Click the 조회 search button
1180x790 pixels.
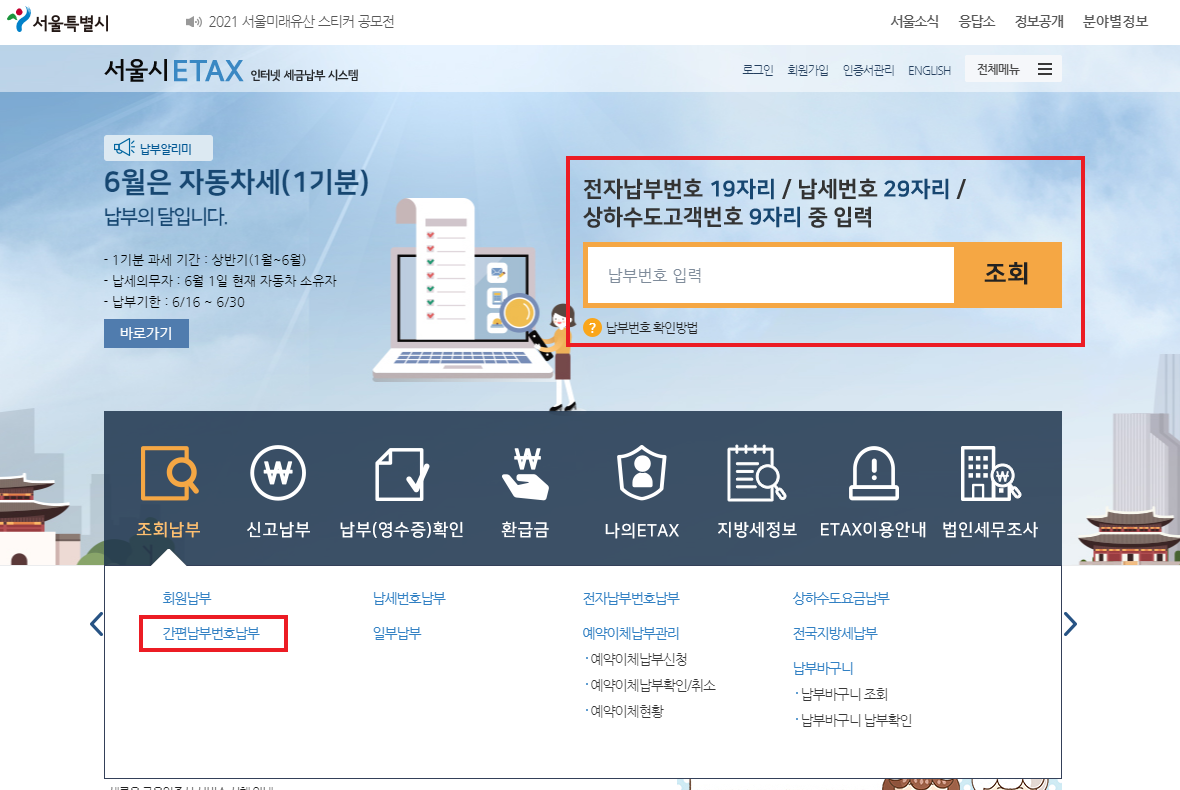pos(1007,275)
